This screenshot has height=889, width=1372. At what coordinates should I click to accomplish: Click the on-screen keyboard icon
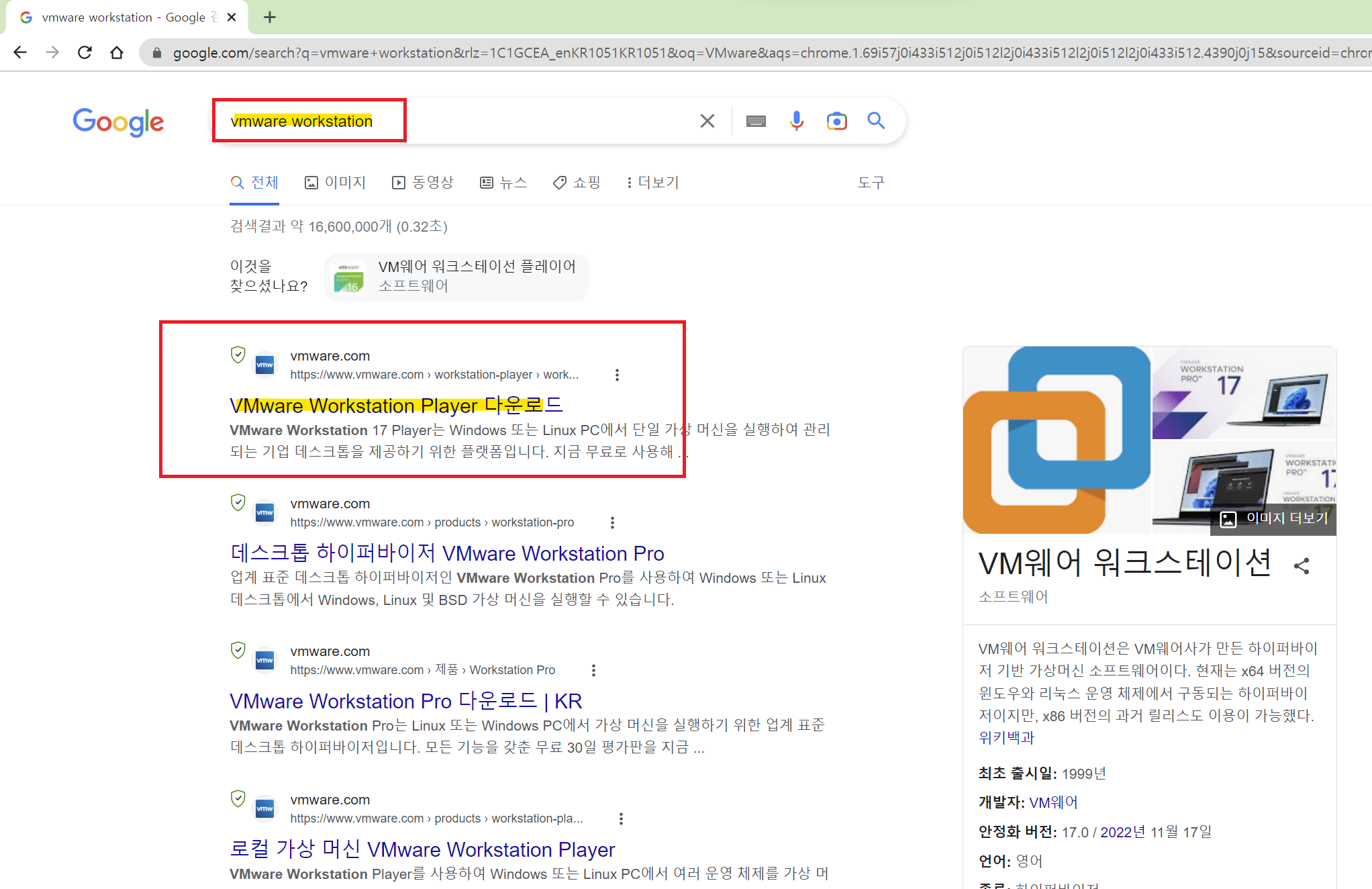coord(756,121)
